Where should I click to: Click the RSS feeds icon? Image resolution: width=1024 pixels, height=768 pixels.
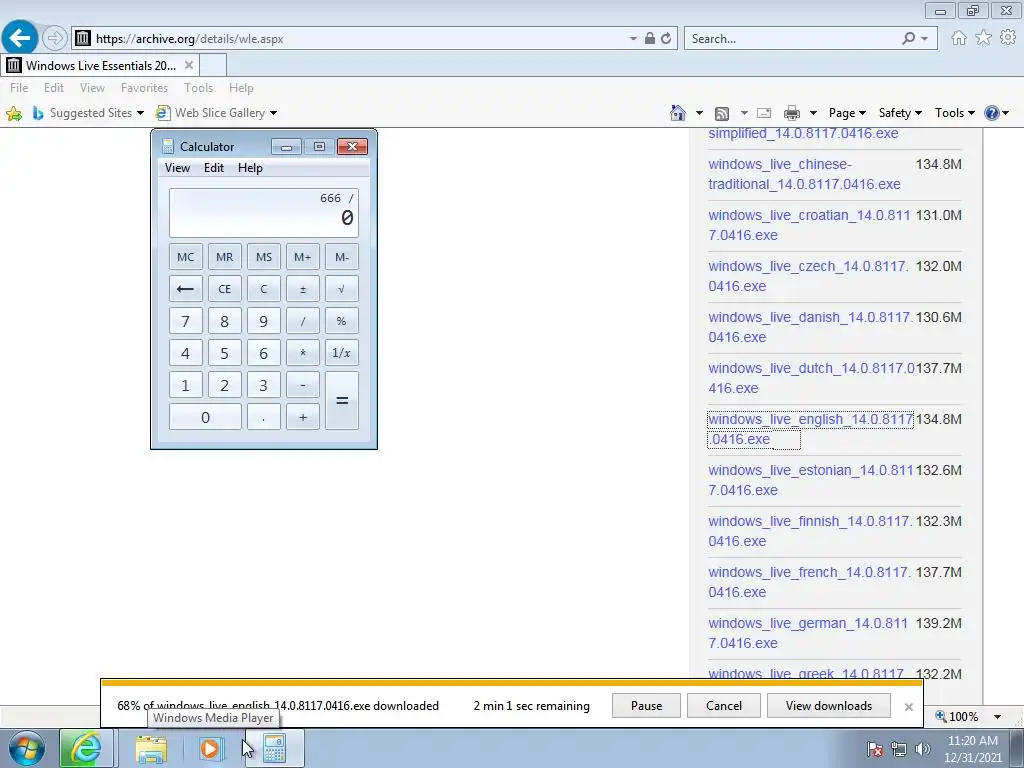tap(722, 114)
